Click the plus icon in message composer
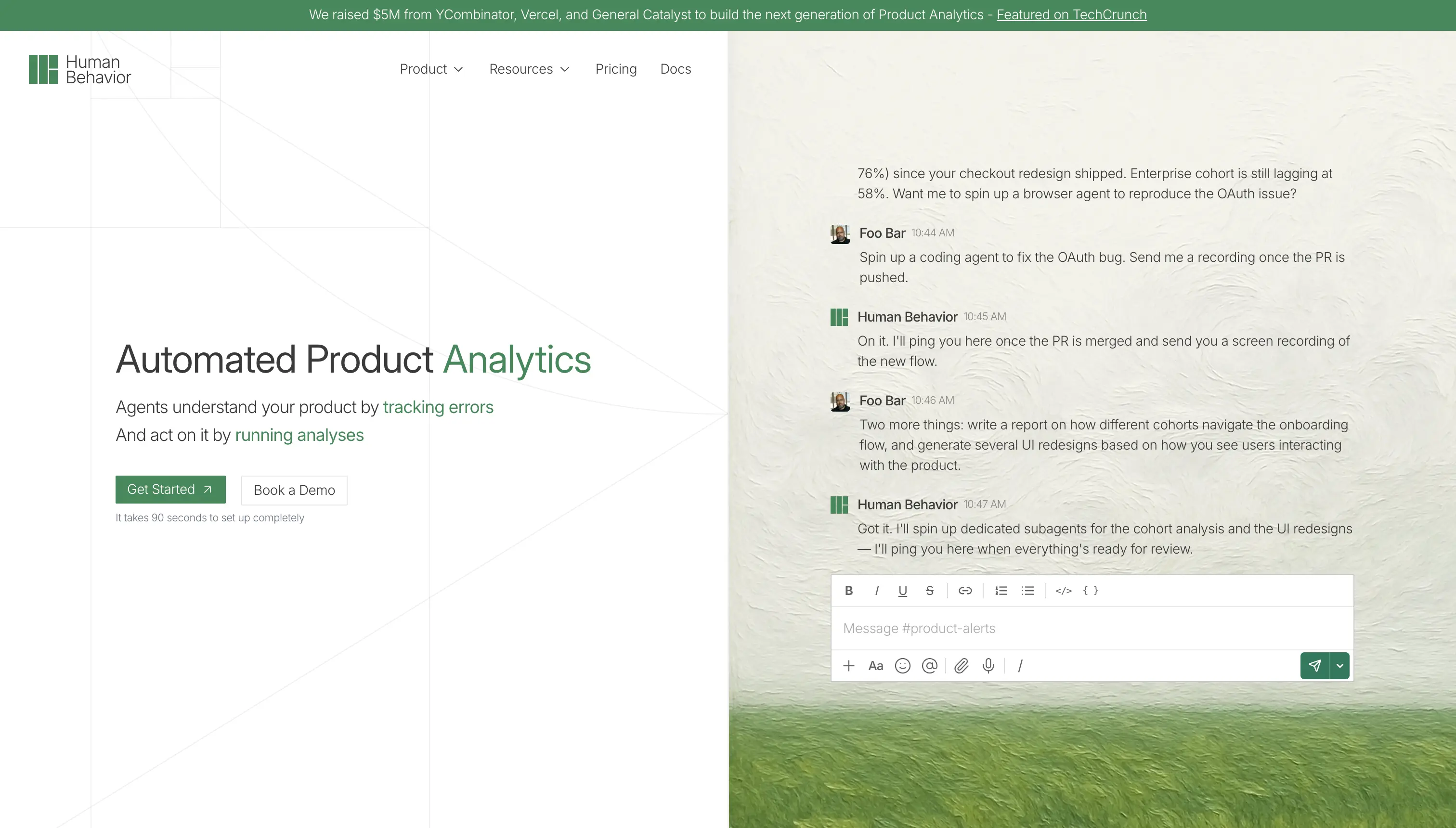Viewport: 1456px width, 828px height. tap(848, 665)
